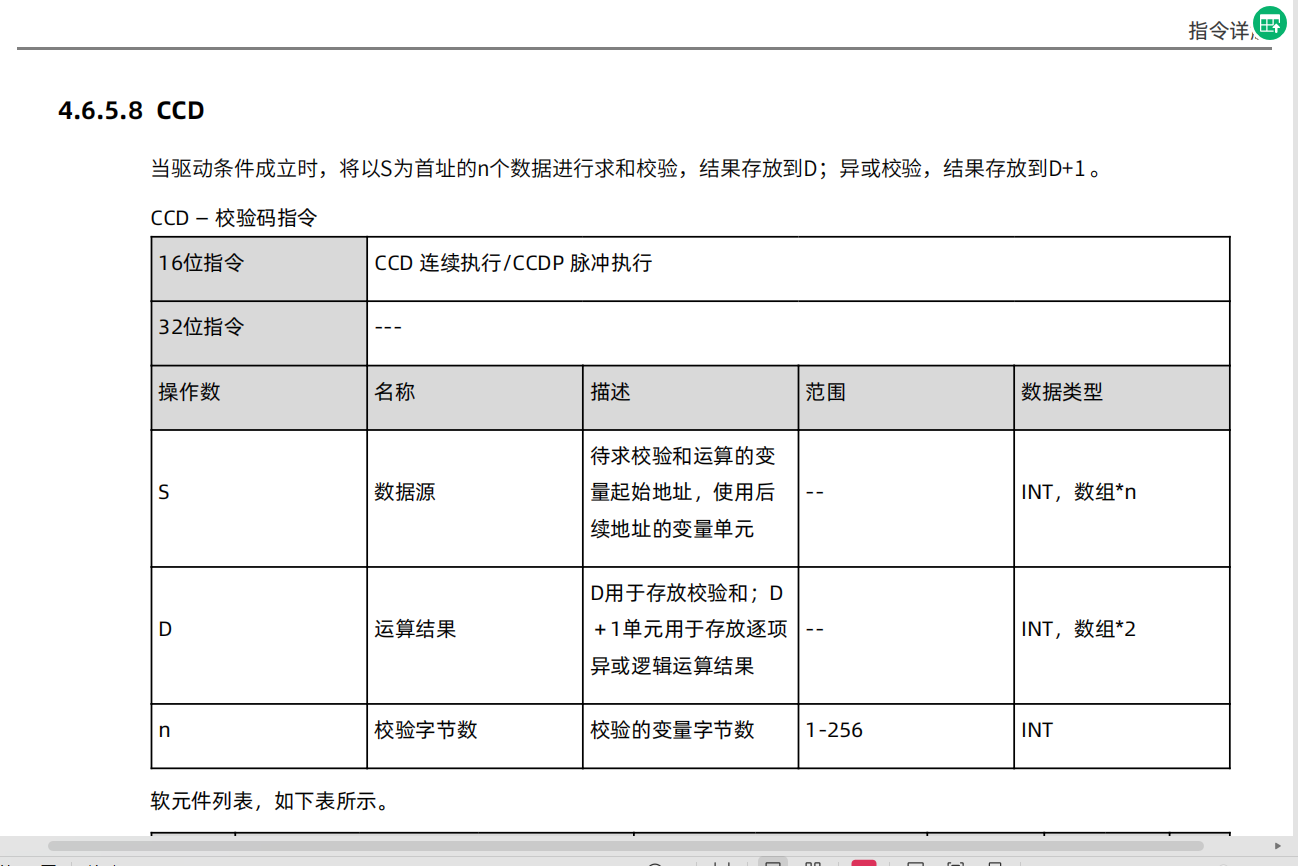Click the red icon in bottom status bar
Screen dimensions: 1298x866
(x=864, y=862)
